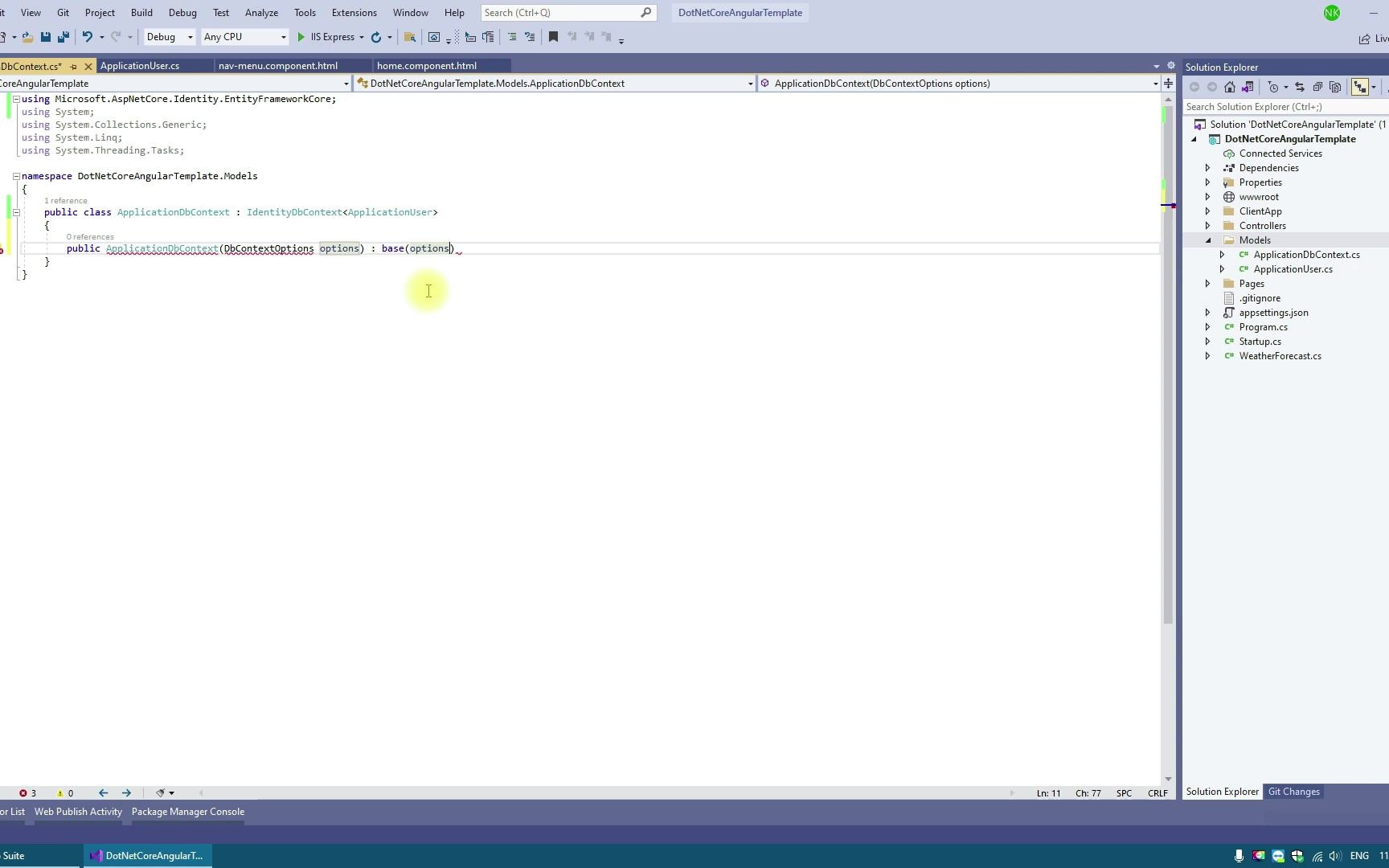Open solution configuration Debug dropdown
The width and height of the screenshot is (1389, 868).
pos(169,37)
